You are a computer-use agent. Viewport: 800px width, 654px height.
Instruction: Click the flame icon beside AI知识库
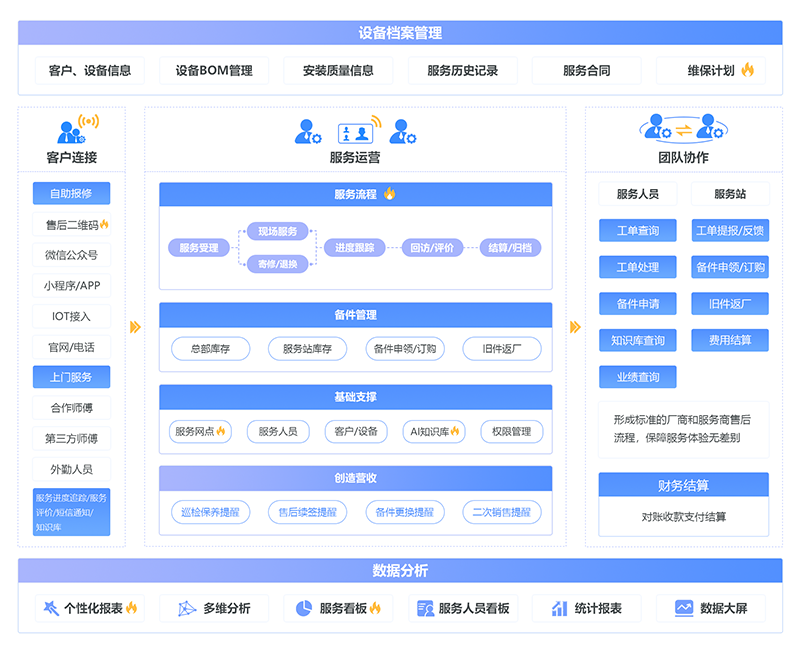(455, 431)
